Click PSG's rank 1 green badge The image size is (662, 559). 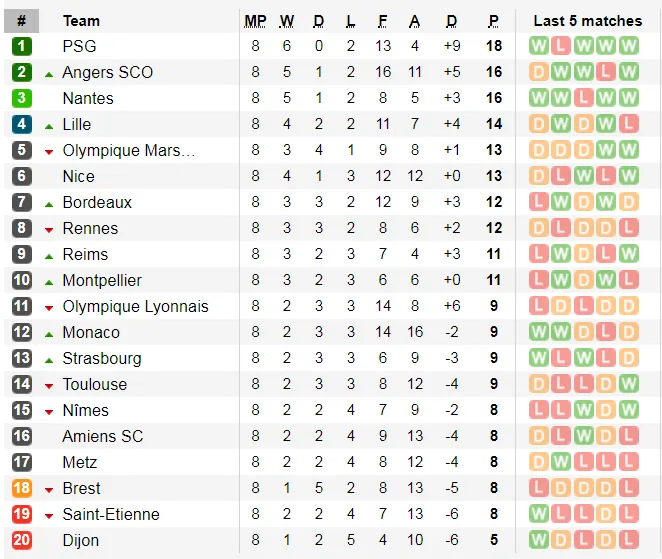22,46
